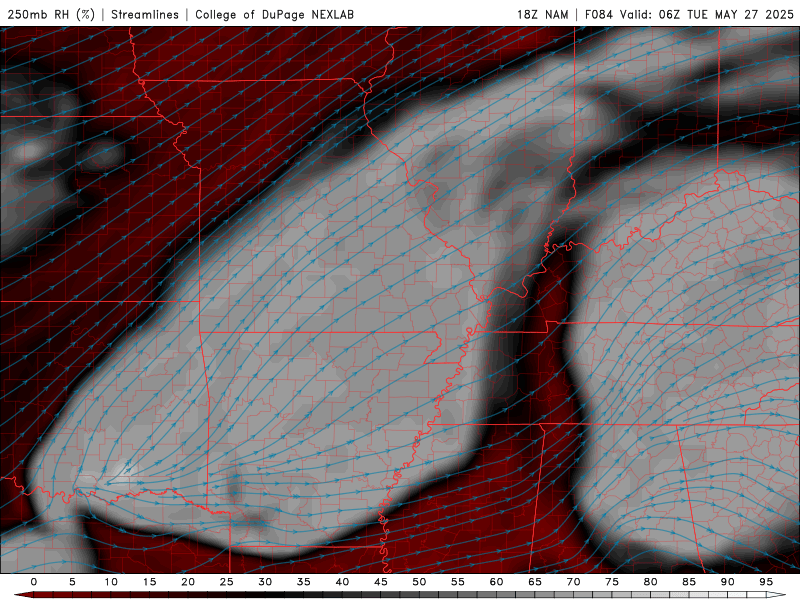This screenshot has height=600, width=800.
Task: Select the "18Z NAM" model run label
Action: click(543, 14)
